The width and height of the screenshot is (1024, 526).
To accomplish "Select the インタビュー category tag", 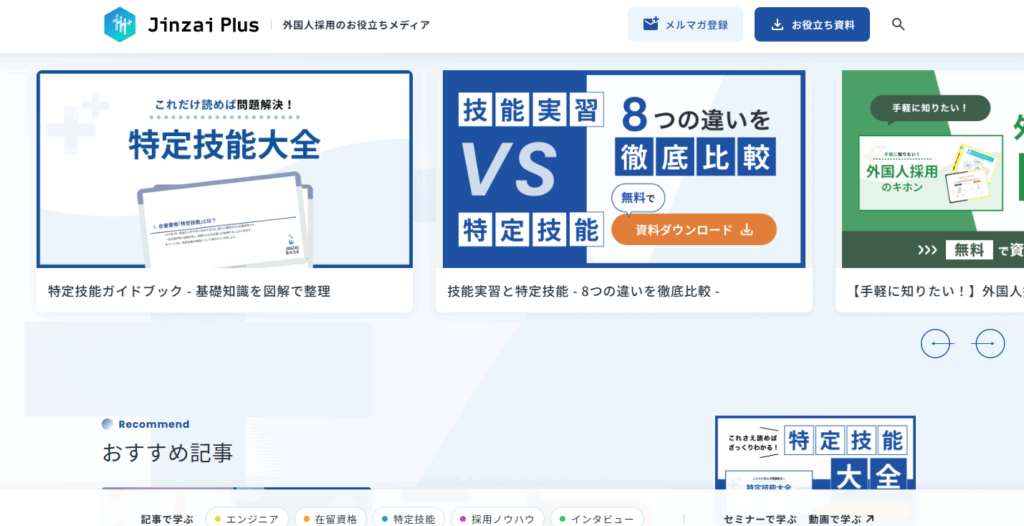I will tap(597, 519).
